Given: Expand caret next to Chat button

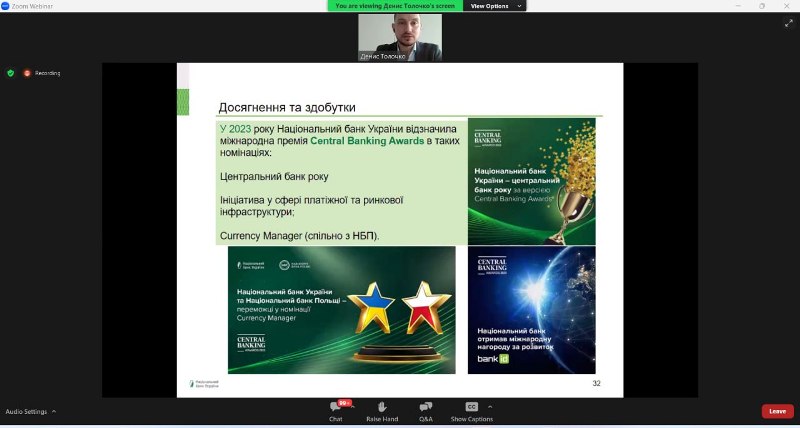Looking at the screenshot, I should 353,407.
